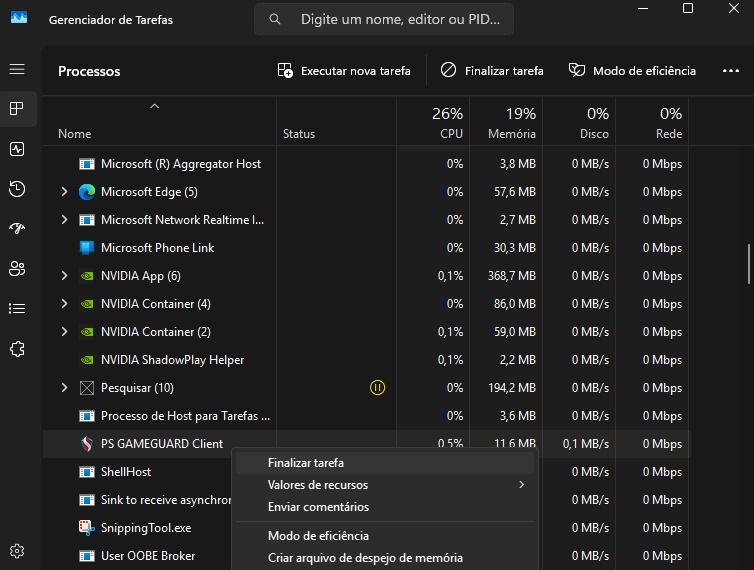The height and width of the screenshot is (570, 754).
Task: Click the SnippingTool.exe icon
Action: tap(87, 528)
